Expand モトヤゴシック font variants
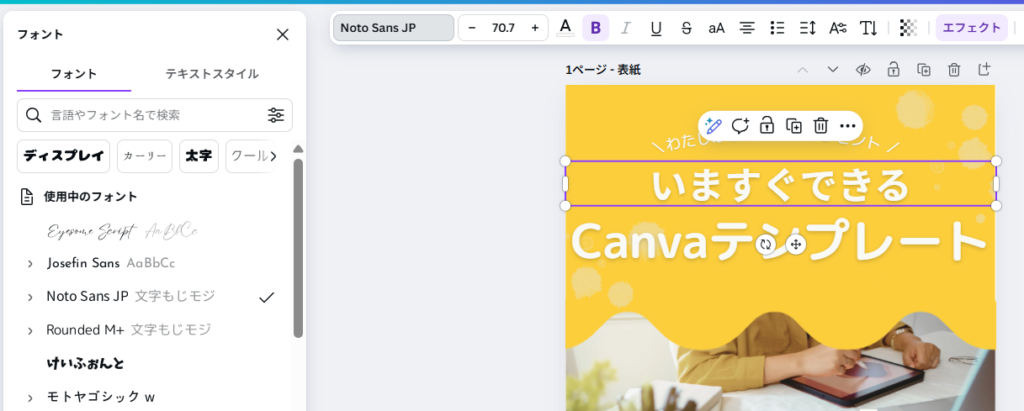The height and width of the screenshot is (411, 1024). [x=30, y=397]
